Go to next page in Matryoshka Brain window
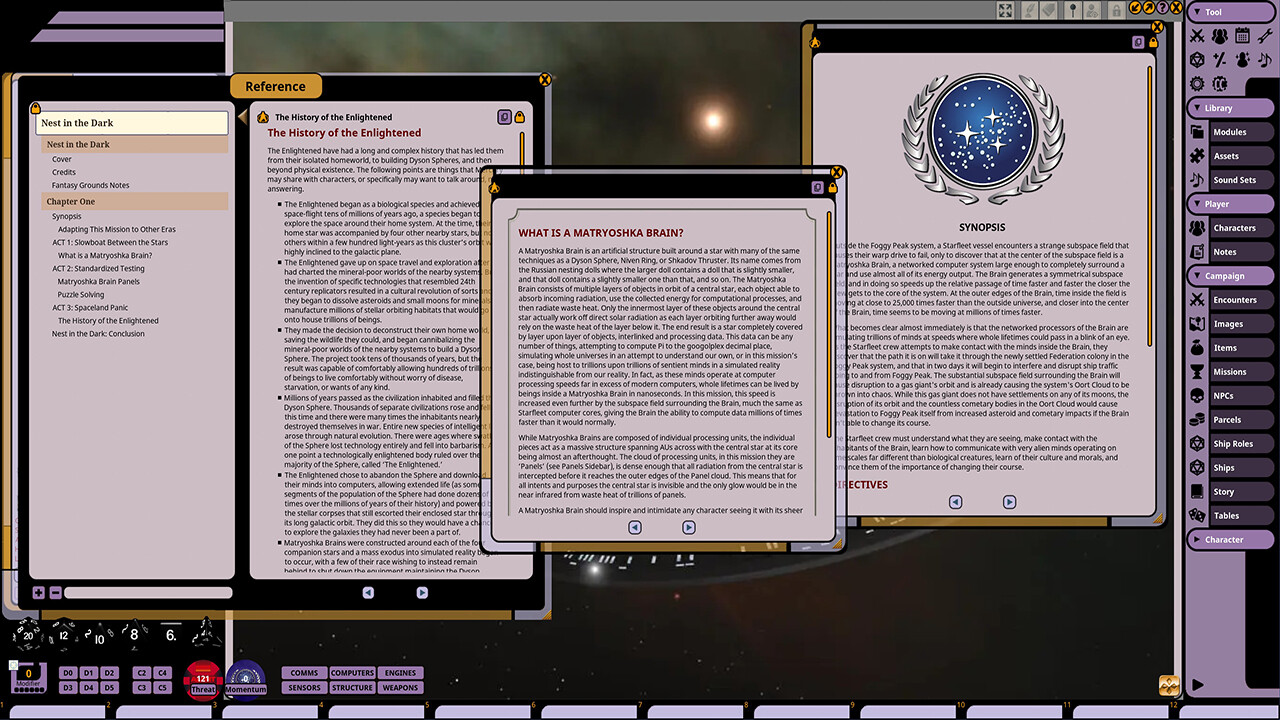This screenshot has height=720, width=1280. pyautogui.click(x=688, y=527)
